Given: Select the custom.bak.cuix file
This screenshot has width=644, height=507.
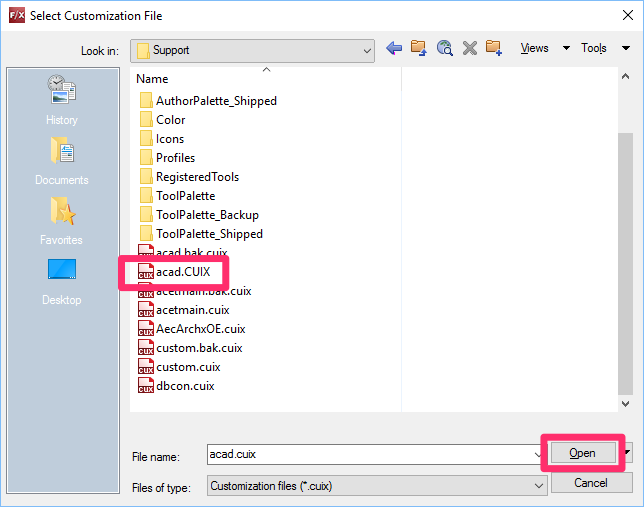Looking at the screenshot, I should tap(190, 348).
